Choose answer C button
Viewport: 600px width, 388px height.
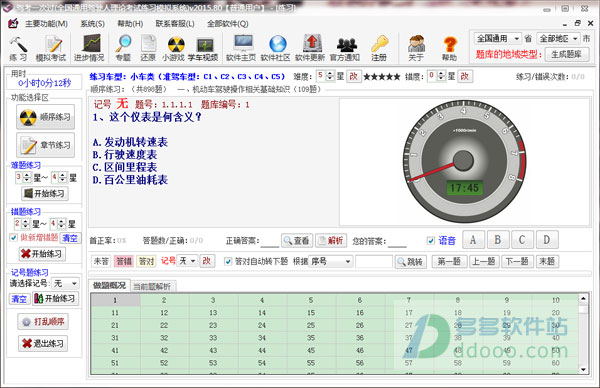pyautogui.click(x=522, y=240)
